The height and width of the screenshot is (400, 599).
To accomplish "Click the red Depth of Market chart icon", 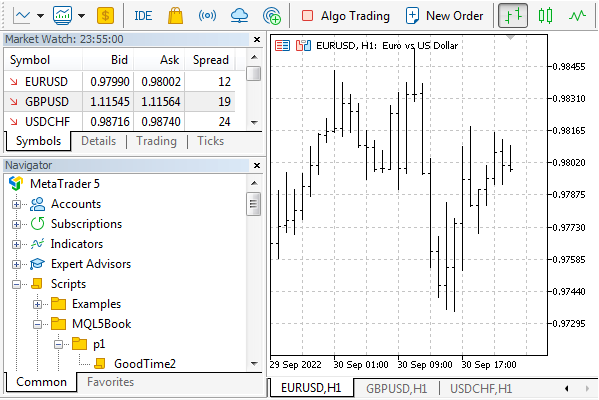I will 283,46.
